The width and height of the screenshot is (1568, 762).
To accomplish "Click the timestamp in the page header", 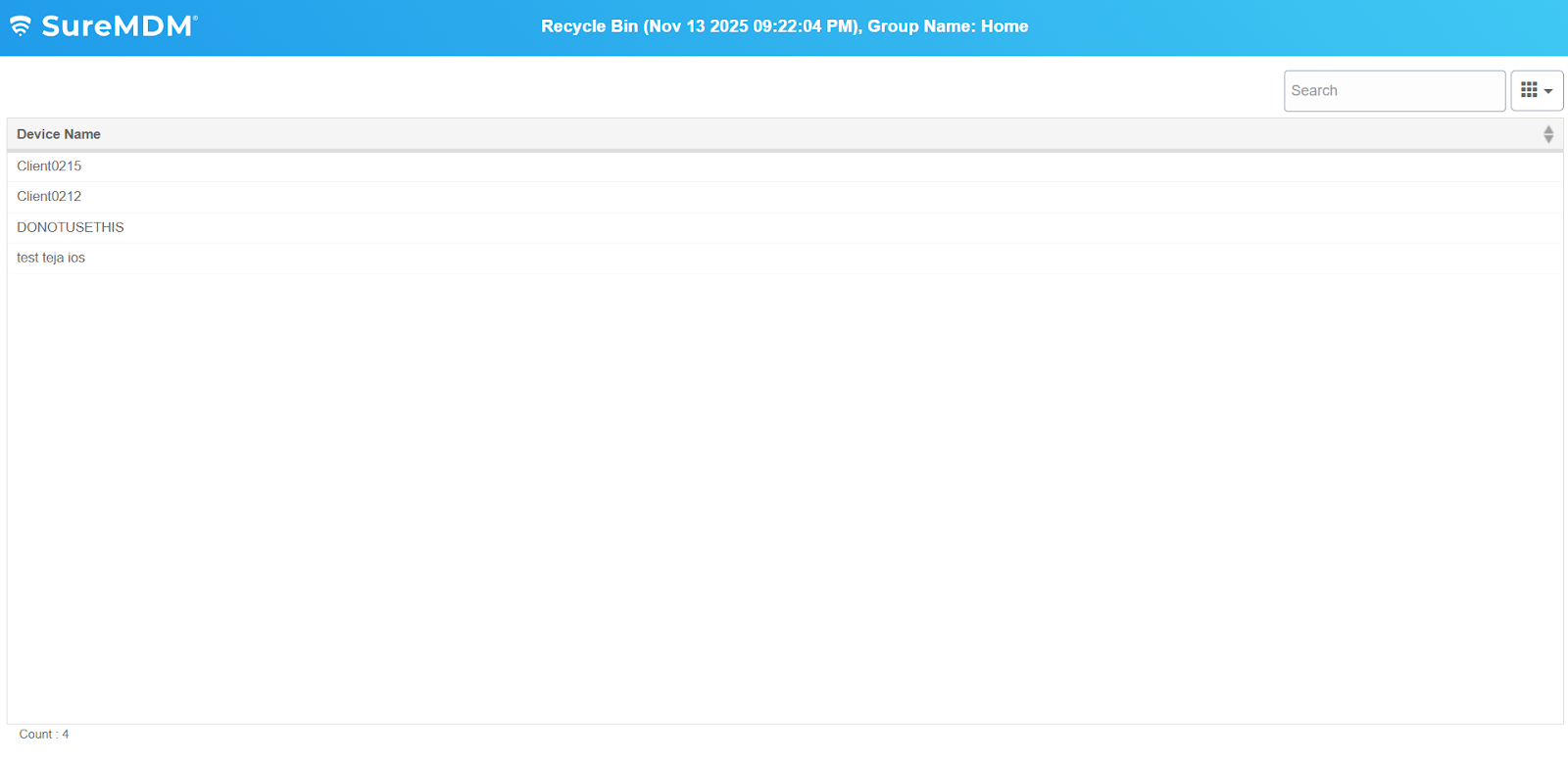I will click(752, 26).
